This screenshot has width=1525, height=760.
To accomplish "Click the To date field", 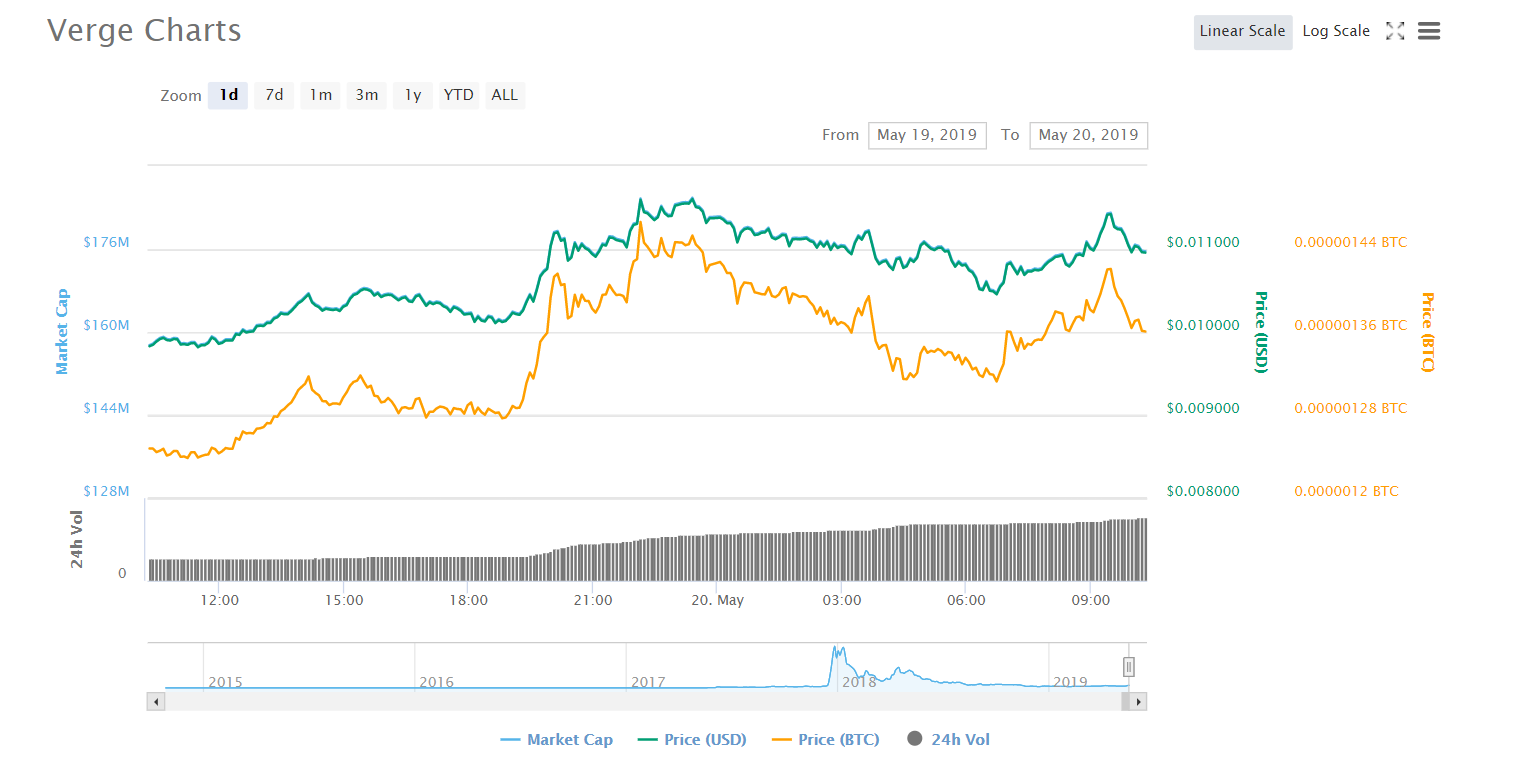I will pyautogui.click(x=1089, y=135).
